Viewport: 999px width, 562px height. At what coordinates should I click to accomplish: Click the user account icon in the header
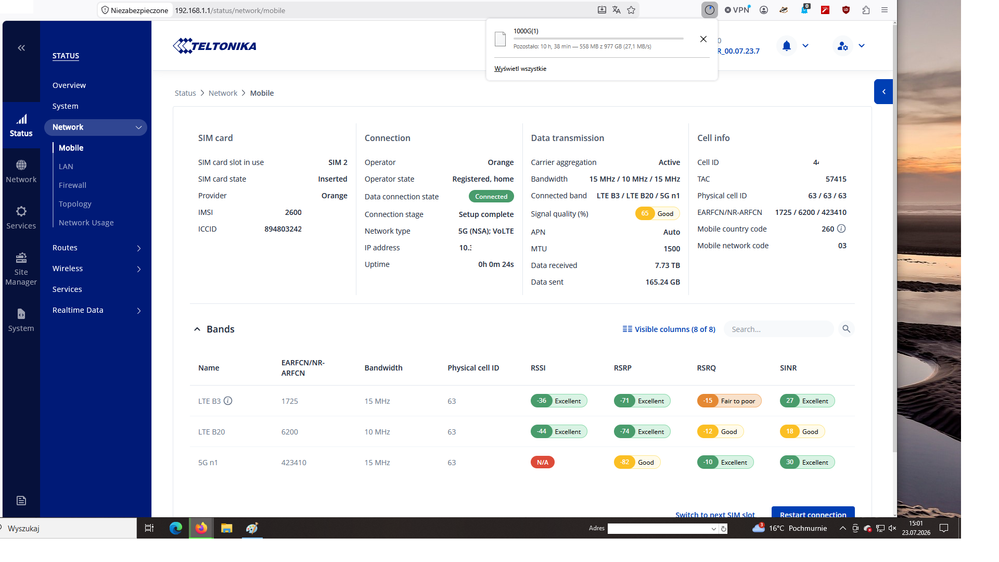coord(842,46)
